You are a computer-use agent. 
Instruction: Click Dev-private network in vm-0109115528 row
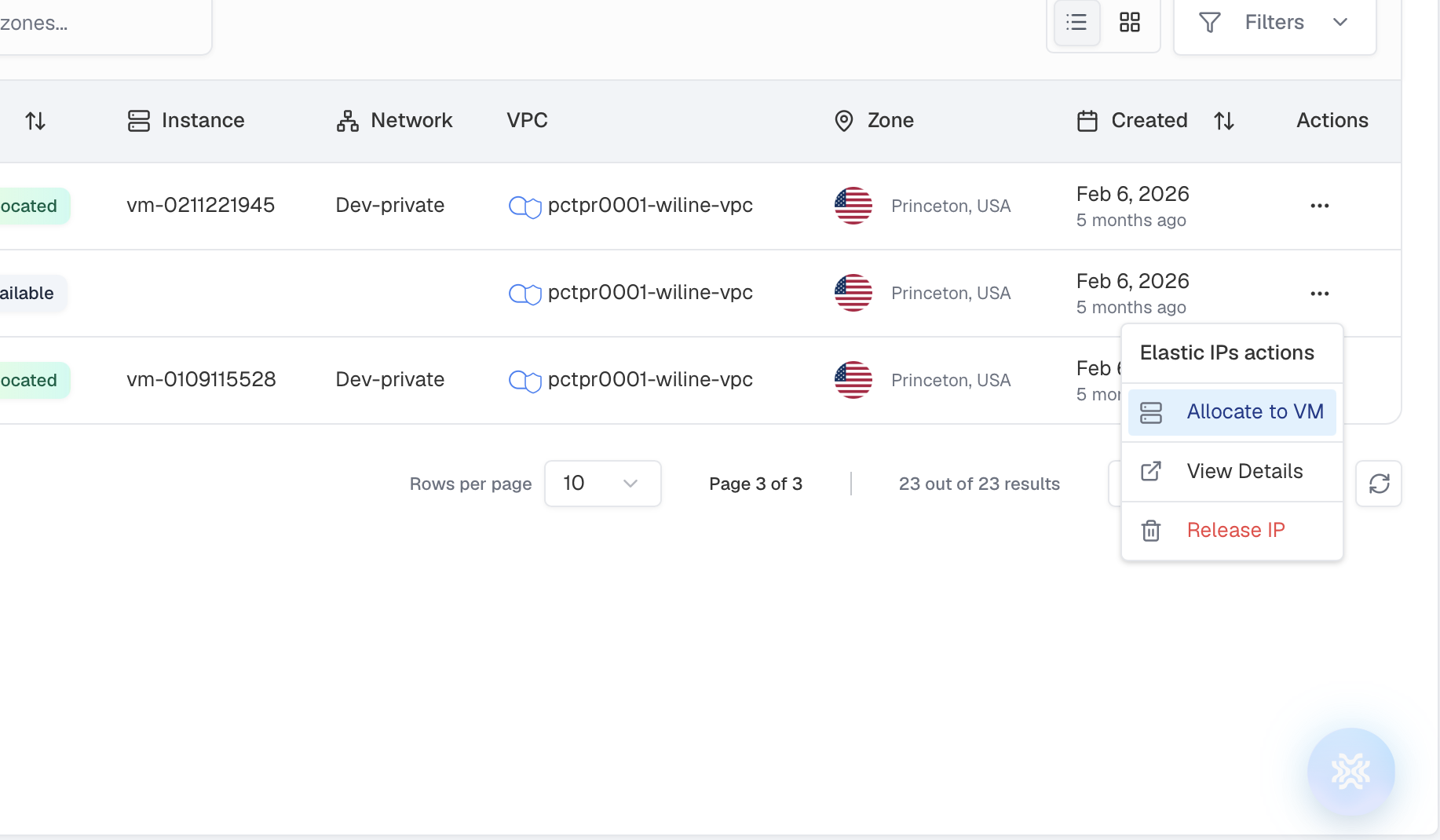(390, 379)
